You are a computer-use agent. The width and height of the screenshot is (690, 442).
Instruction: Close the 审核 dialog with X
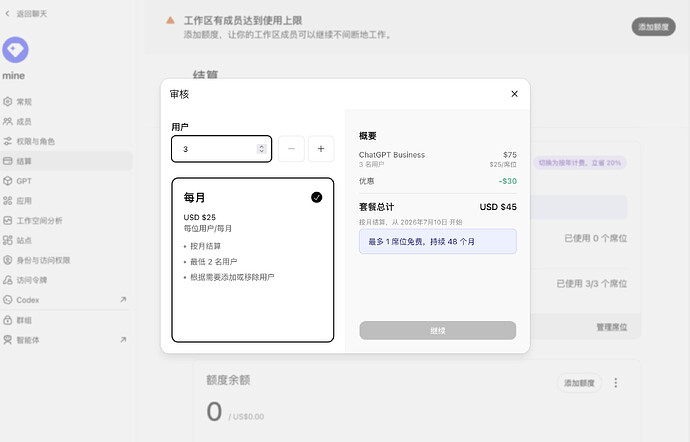click(x=514, y=94)
